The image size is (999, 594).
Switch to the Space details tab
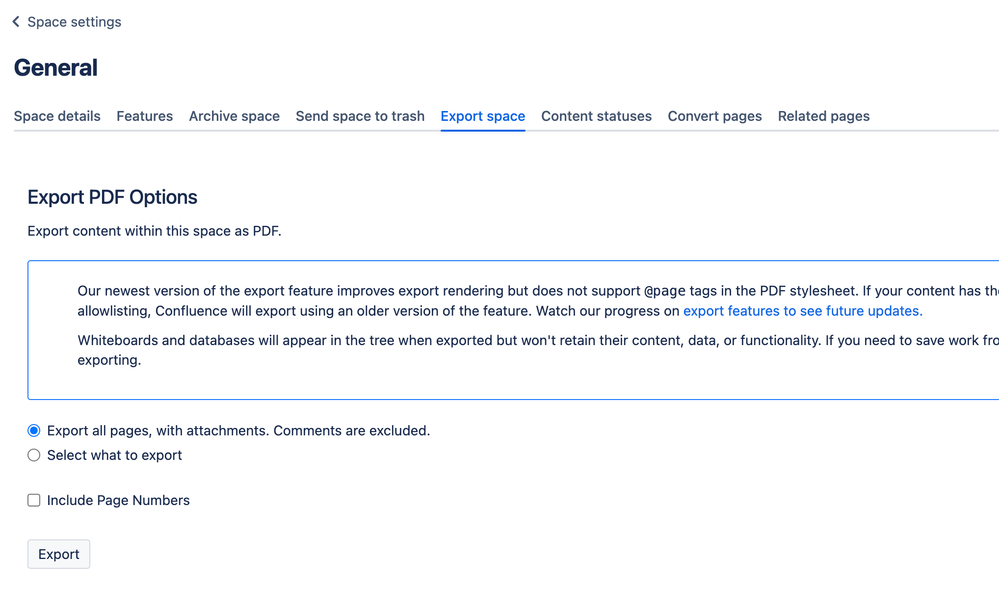point(56,116)
